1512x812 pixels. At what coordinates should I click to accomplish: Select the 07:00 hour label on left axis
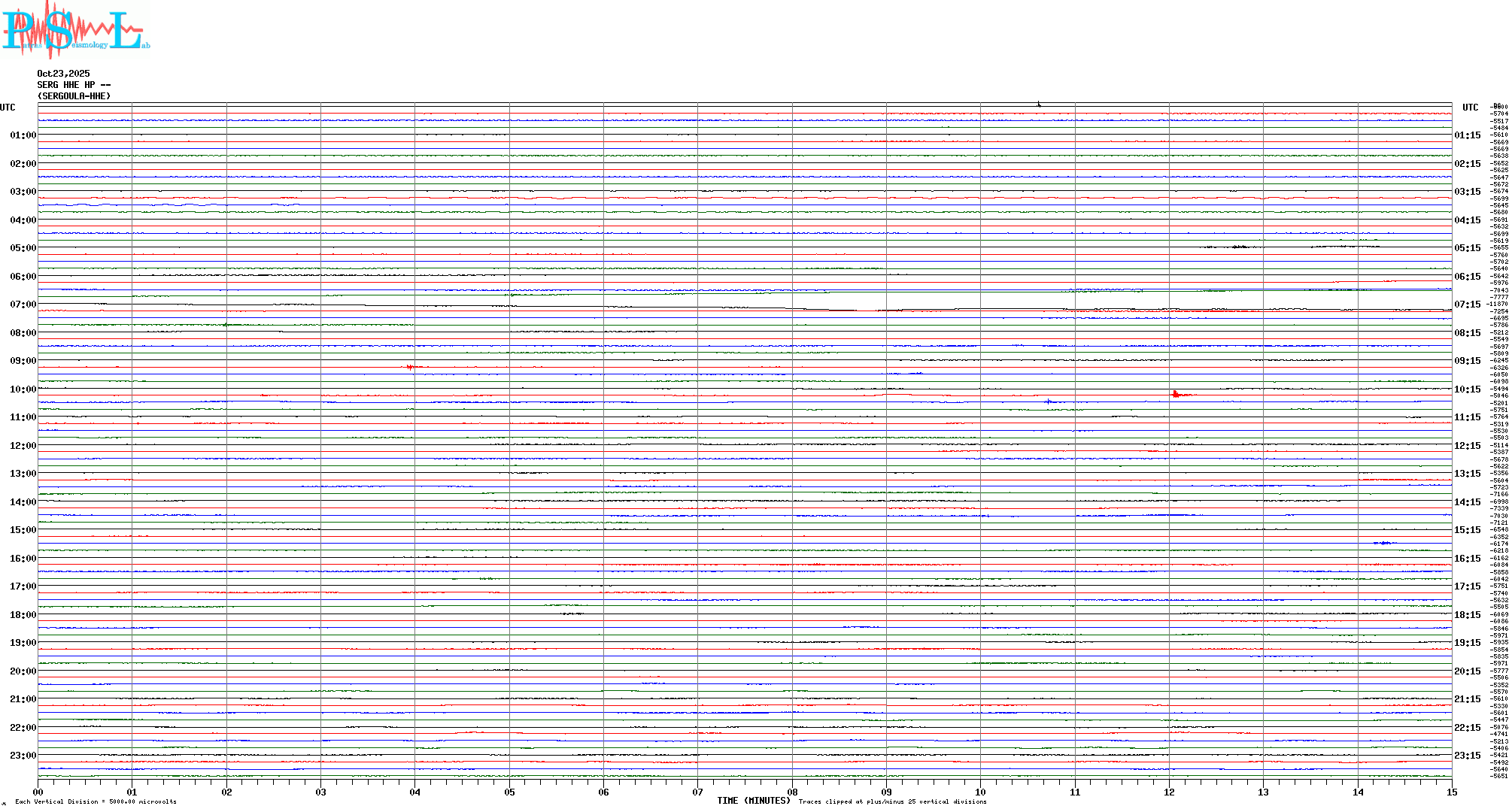[x=23, y=304]
